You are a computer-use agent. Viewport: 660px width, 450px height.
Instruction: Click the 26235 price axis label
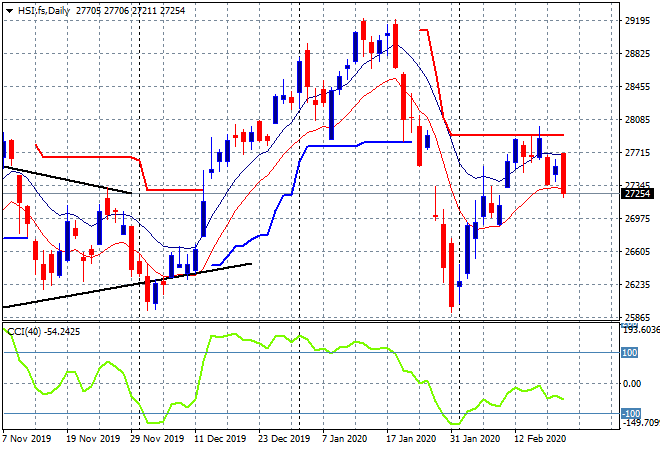click(637, 285)
